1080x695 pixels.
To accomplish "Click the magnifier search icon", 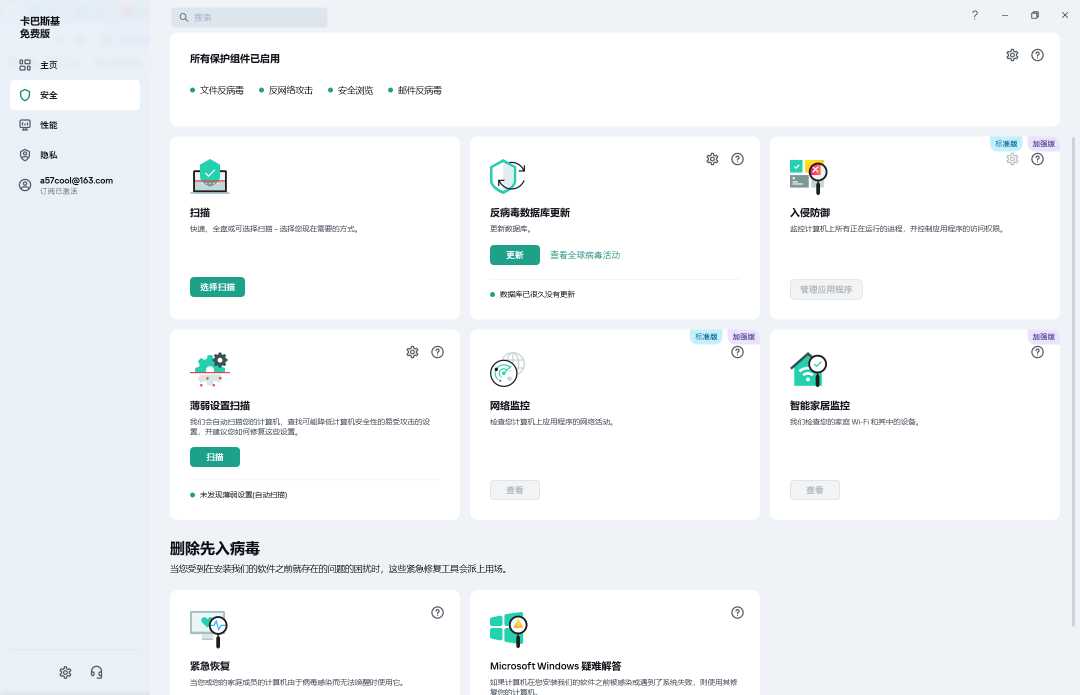I will coord(184,17).
